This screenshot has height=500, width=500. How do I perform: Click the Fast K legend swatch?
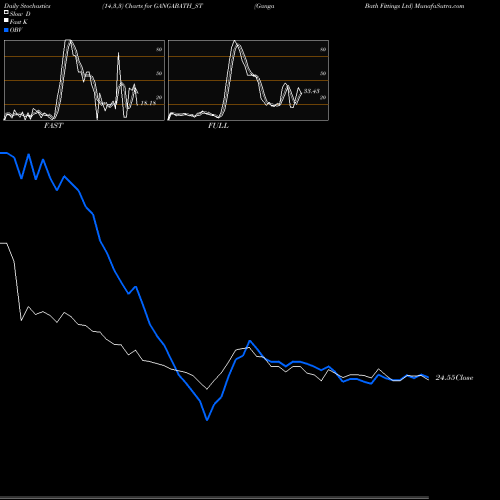[6, 20]
